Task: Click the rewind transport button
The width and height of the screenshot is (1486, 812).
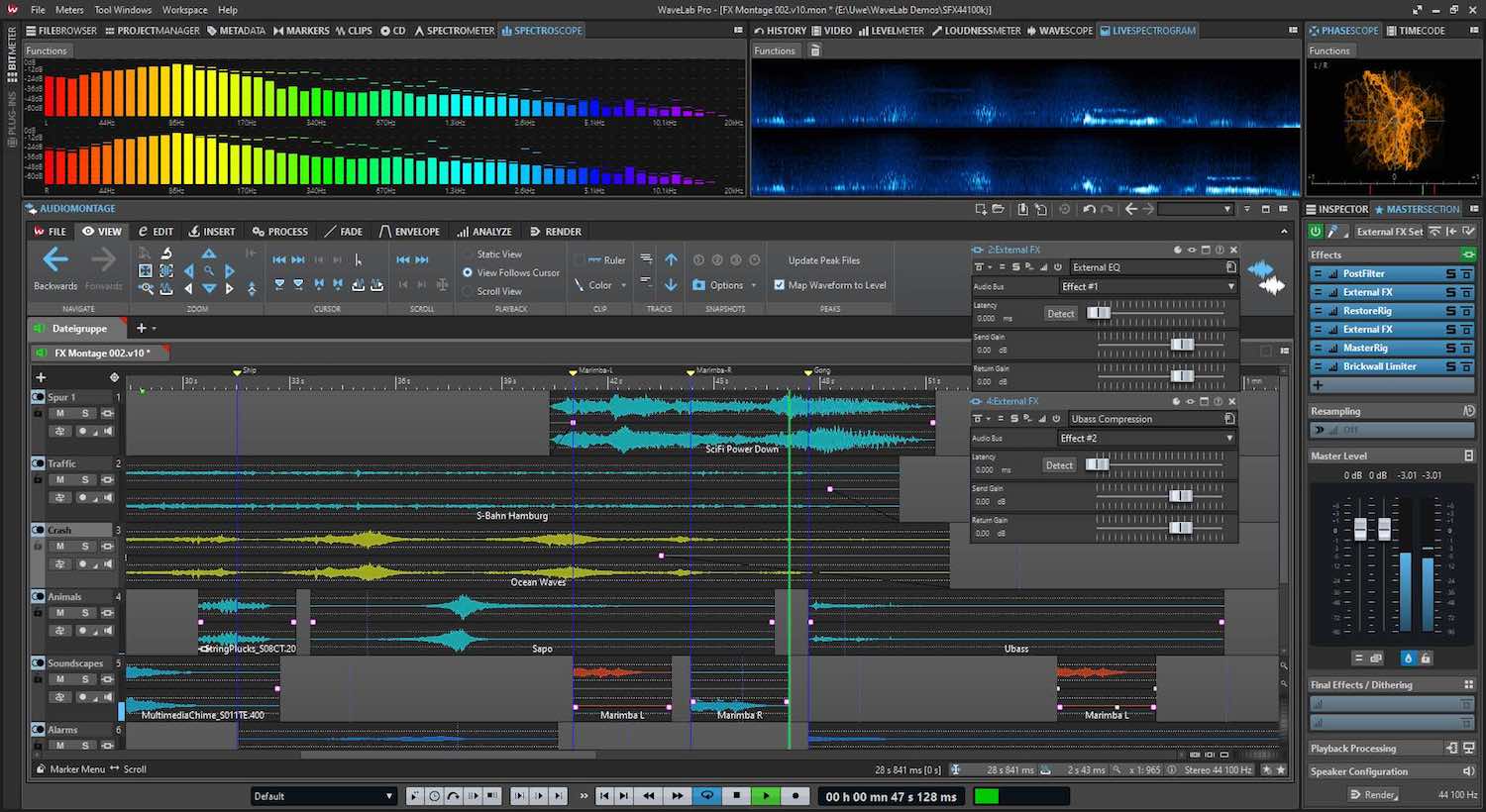Action: point(649,796)
